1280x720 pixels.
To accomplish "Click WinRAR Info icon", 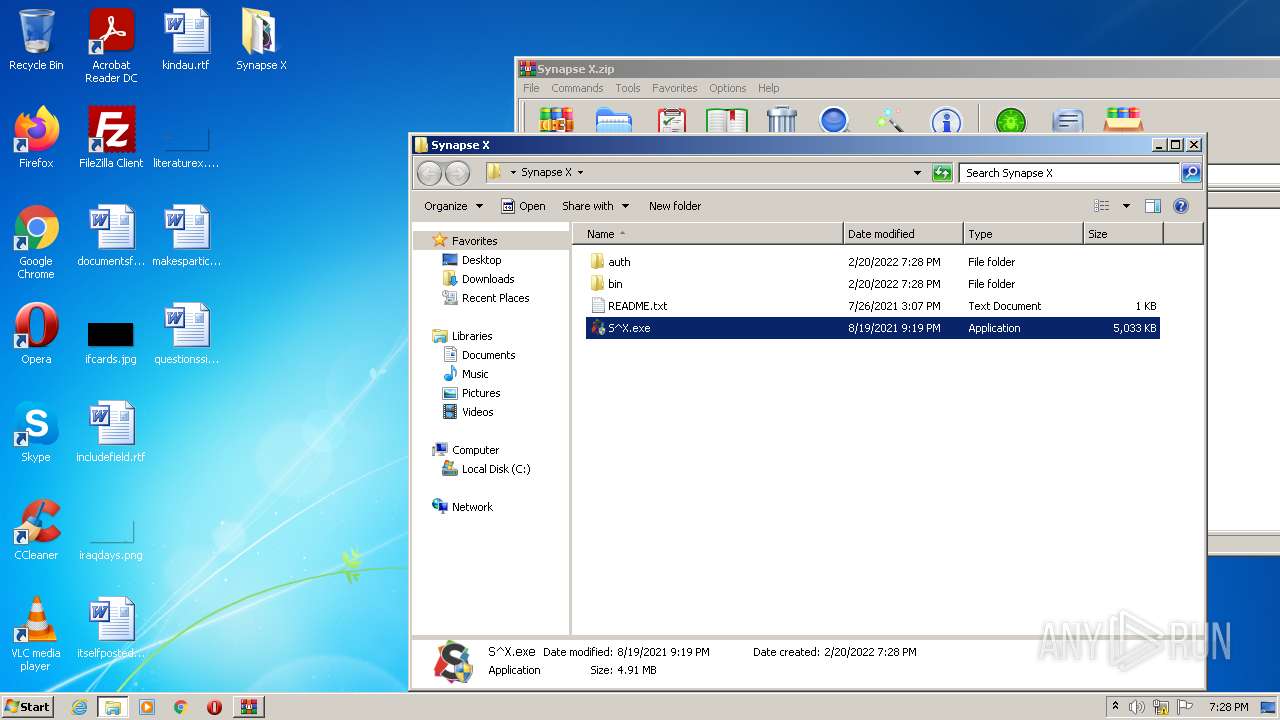I will click(x=946, y=120).
